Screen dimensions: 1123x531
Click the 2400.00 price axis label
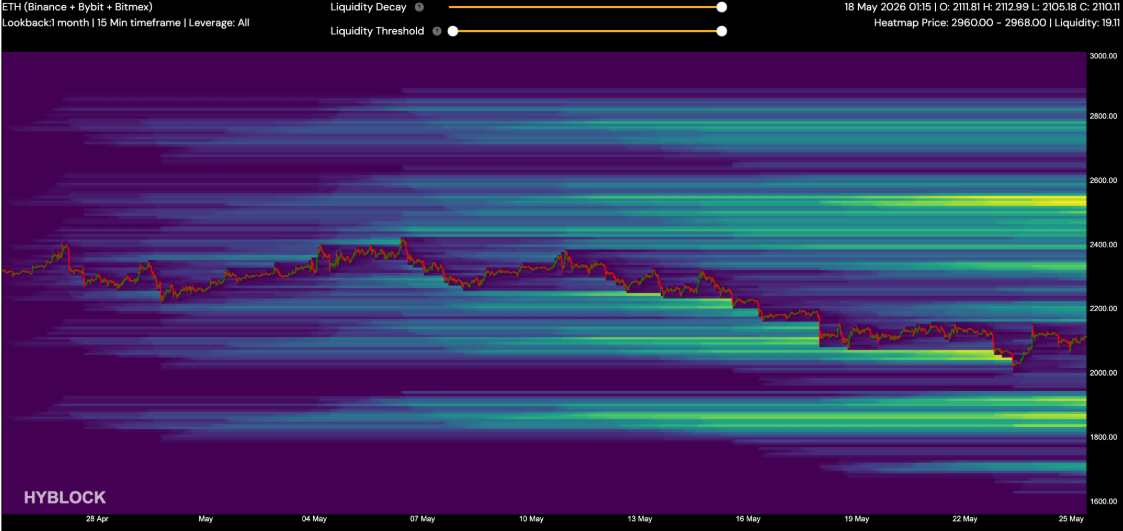[x=1104, y=245]
